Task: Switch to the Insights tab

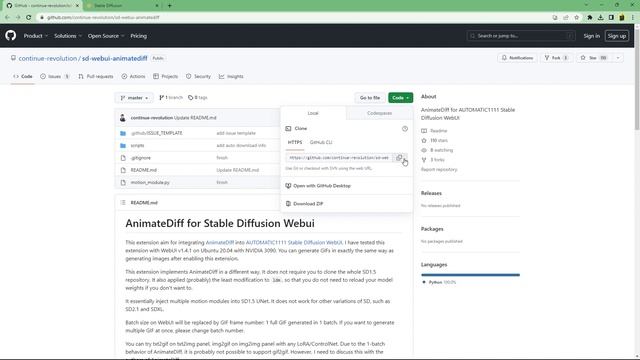Action: 231,76
